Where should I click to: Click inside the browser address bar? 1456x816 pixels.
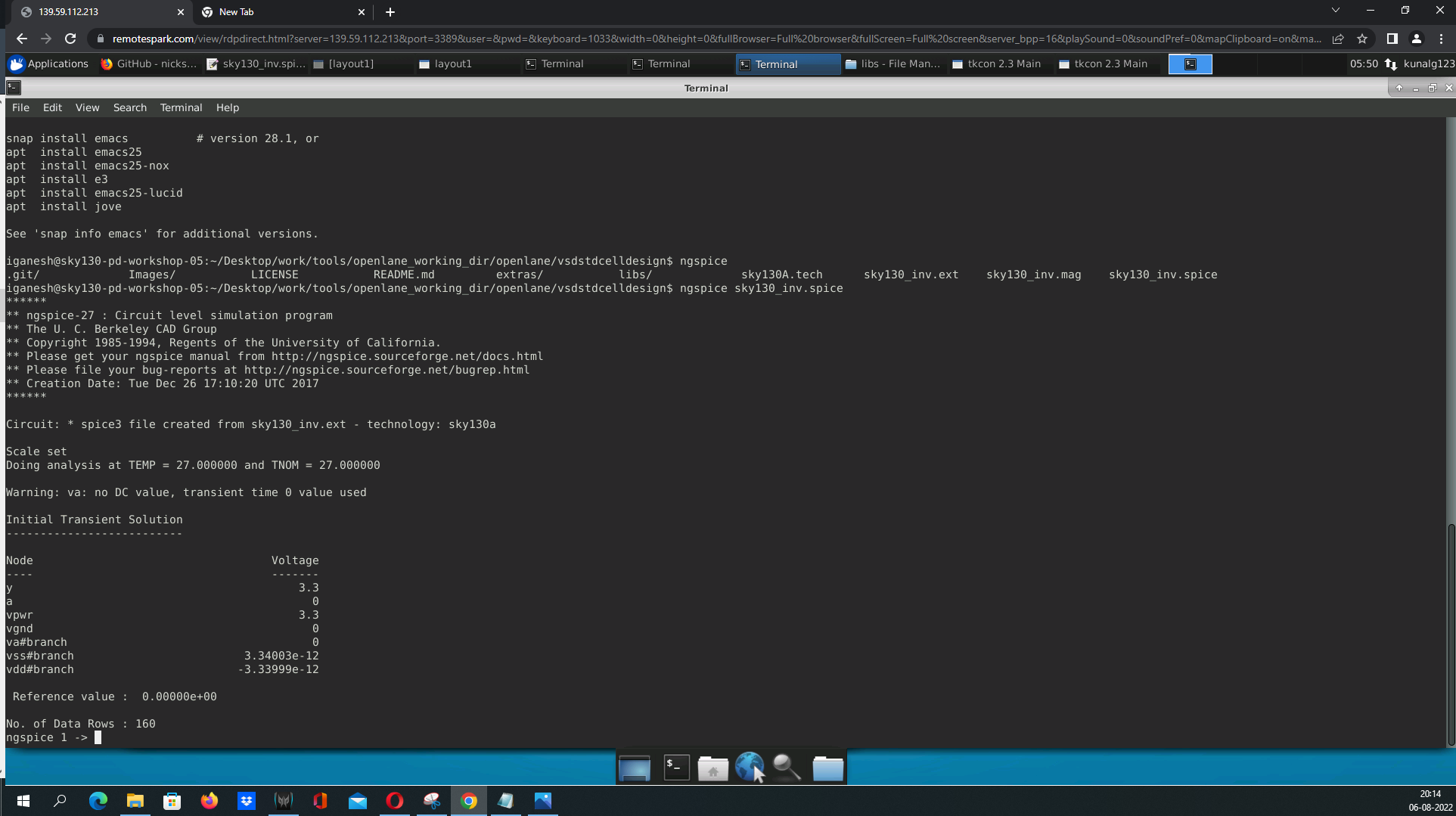pos(454,38)
